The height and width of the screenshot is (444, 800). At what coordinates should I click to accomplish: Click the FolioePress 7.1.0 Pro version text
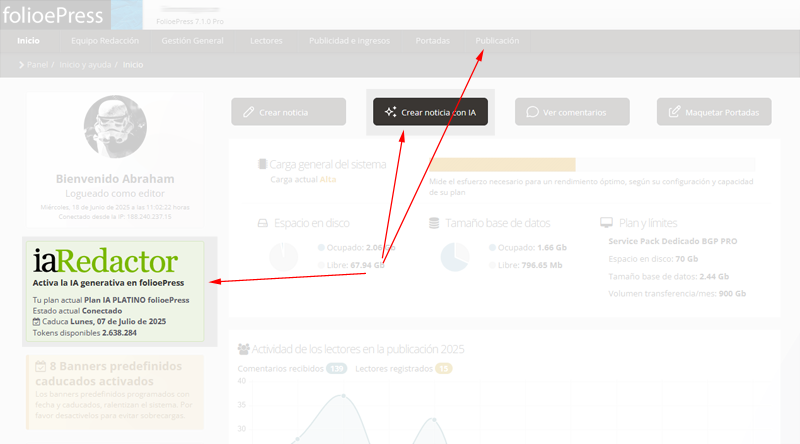(190, 21)
